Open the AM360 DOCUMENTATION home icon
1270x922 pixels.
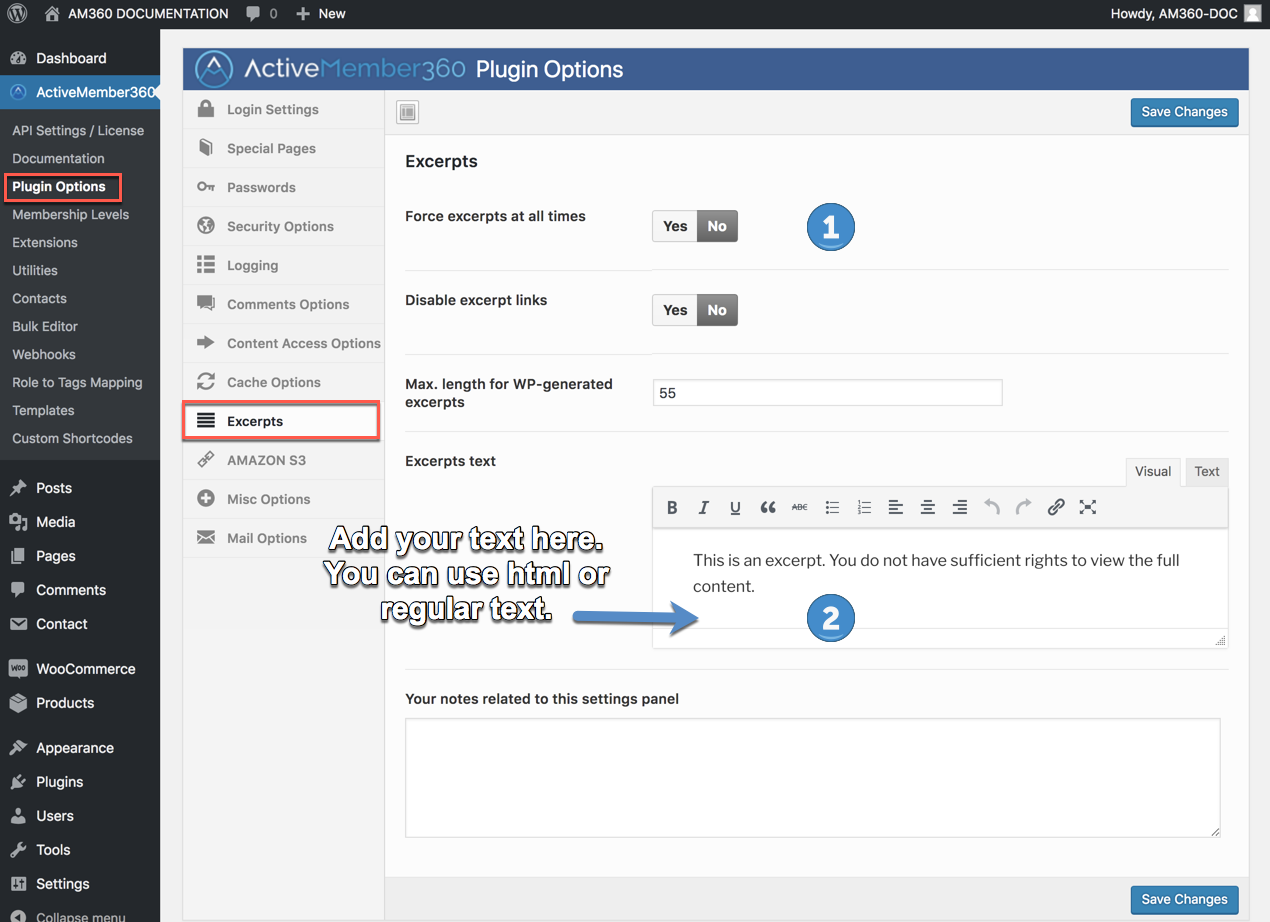point(52,13)
